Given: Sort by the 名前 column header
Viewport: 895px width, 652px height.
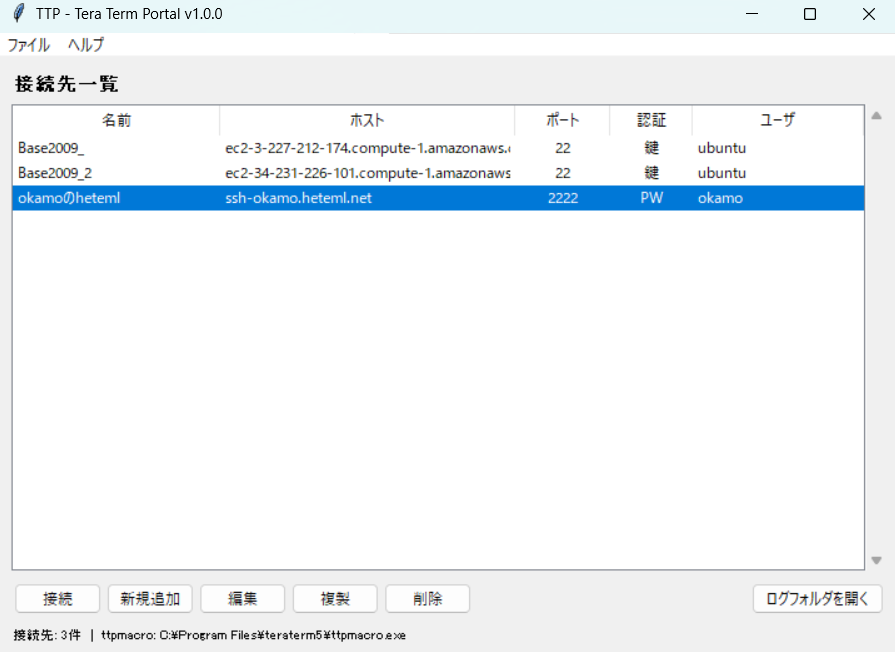Looking at the screenshot, I should point(116,120).
